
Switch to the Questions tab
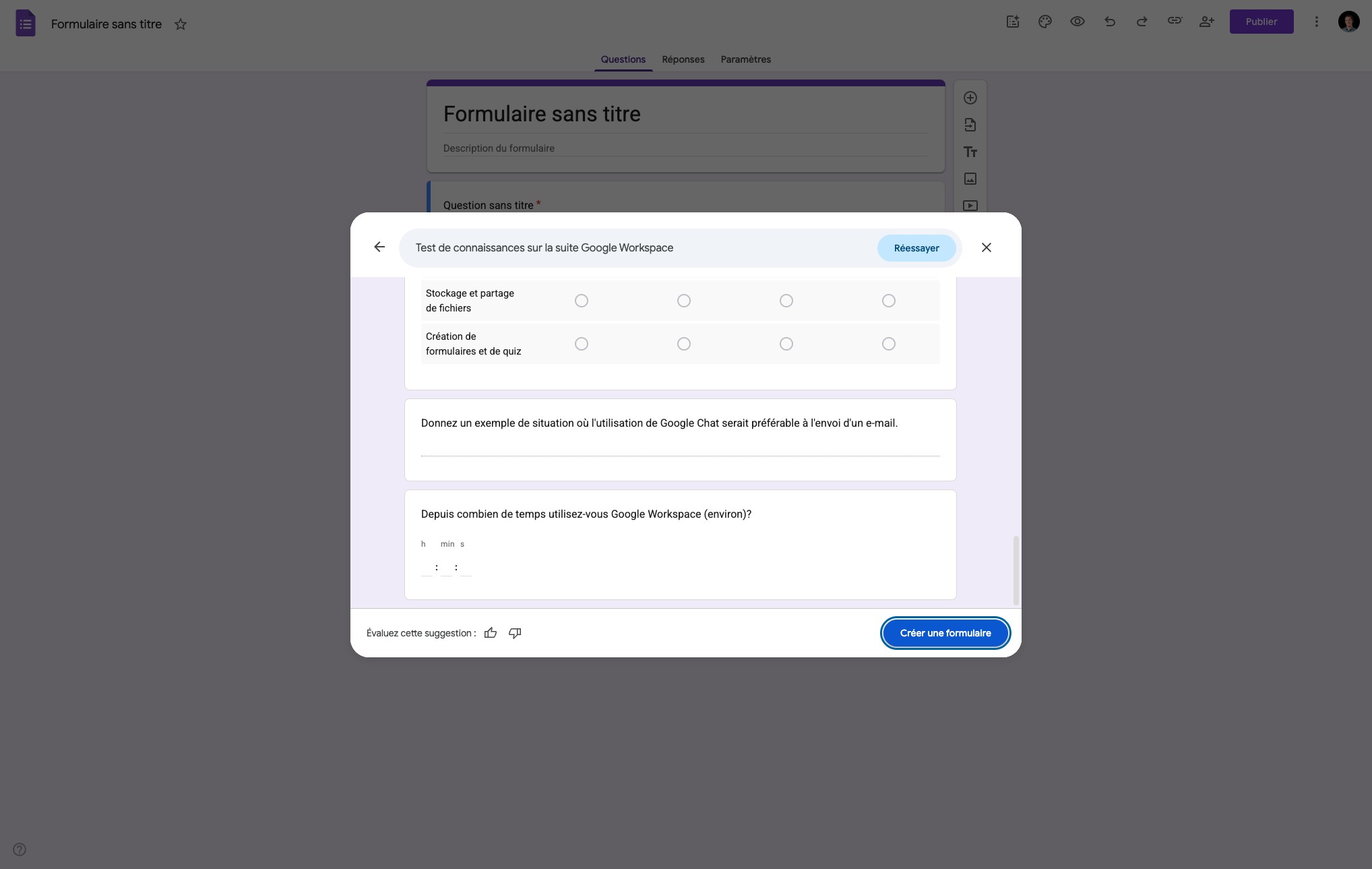pyautogui.click(x=623, y=59)
